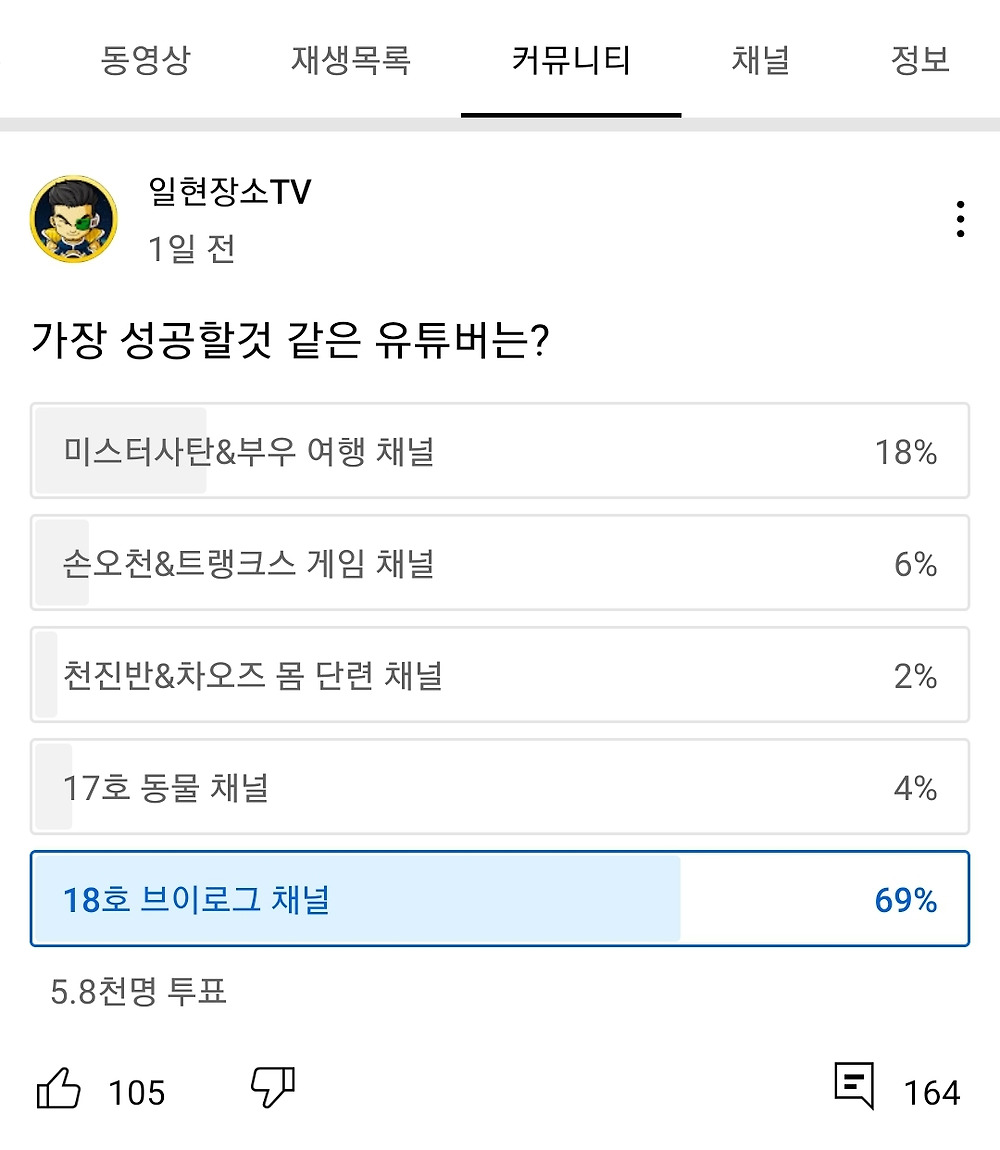Tap the 105 like count
1000x1150 pixels.
point(137,1092)
